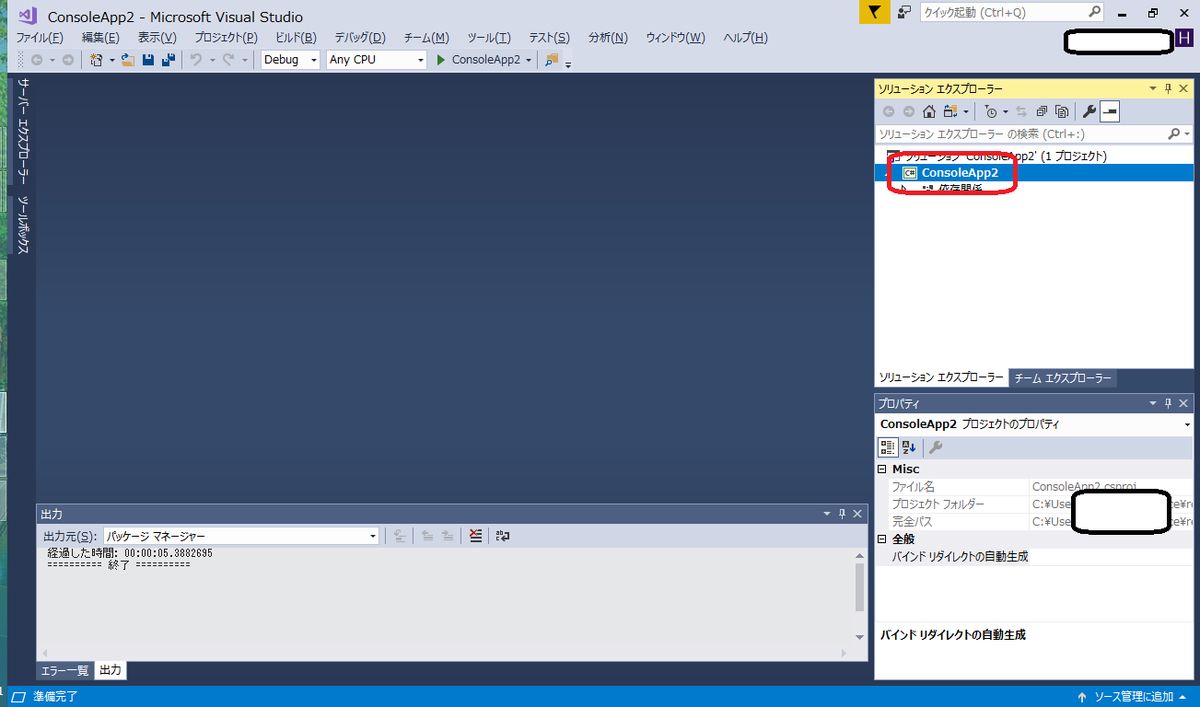
Task: Click the New Project toolbar icon
Action: pyautogui.click(x=96, y=60)
